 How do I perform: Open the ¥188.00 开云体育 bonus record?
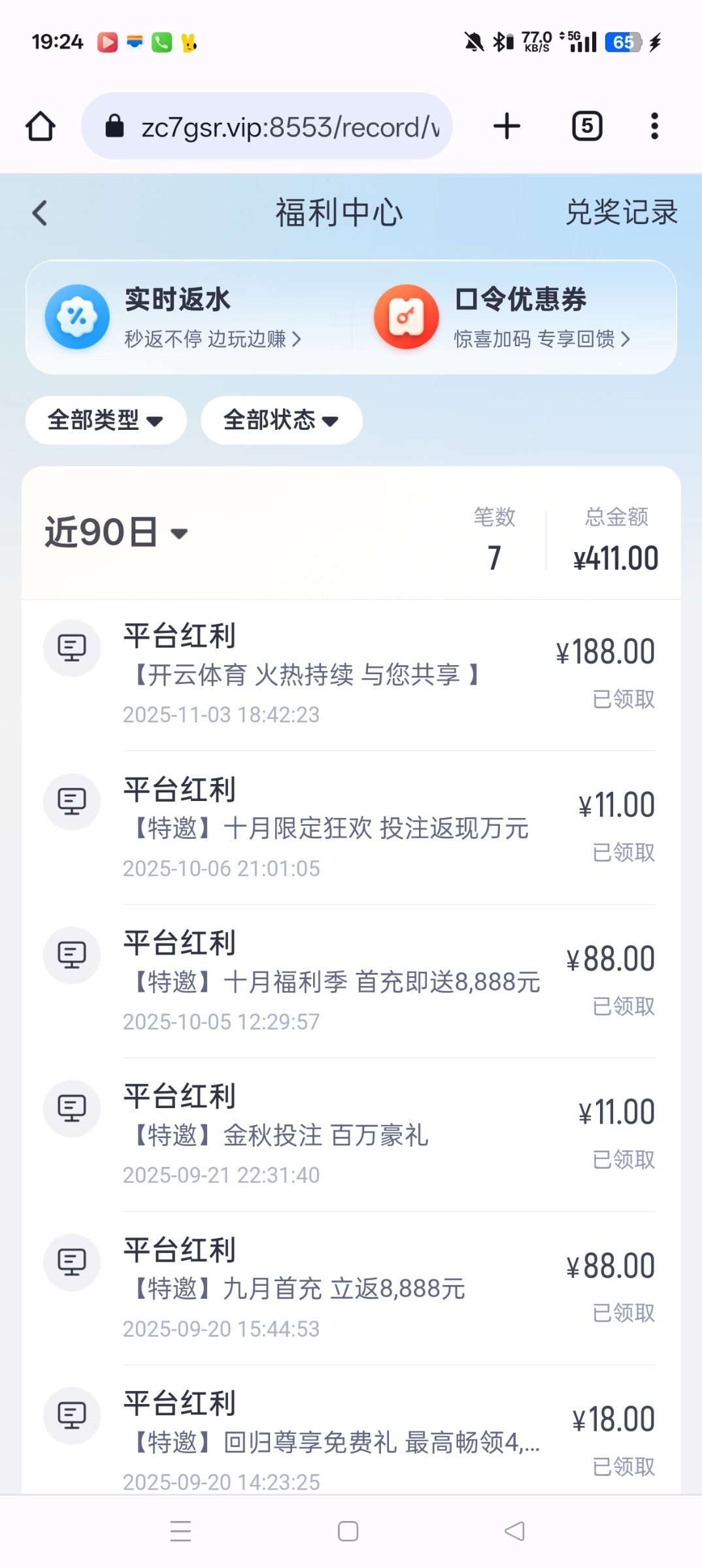[351, 674]
